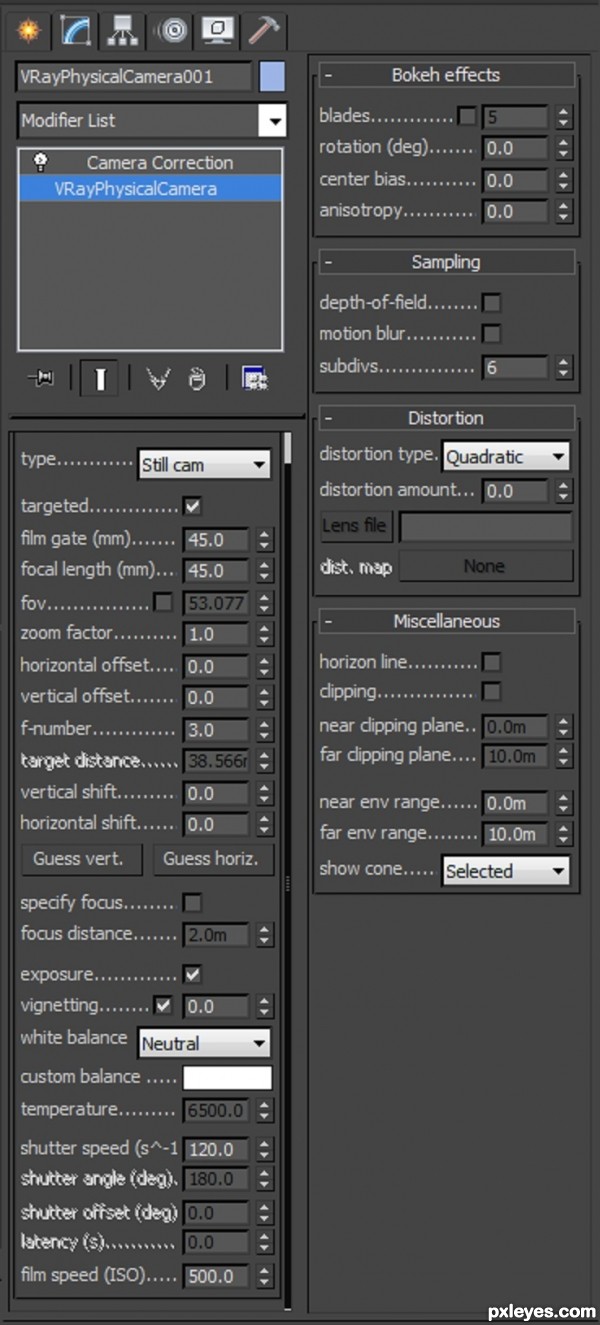Open the Hierarchy panel tab
The height and width of the screenshot is (1325, 600).
tap(124, 31)
